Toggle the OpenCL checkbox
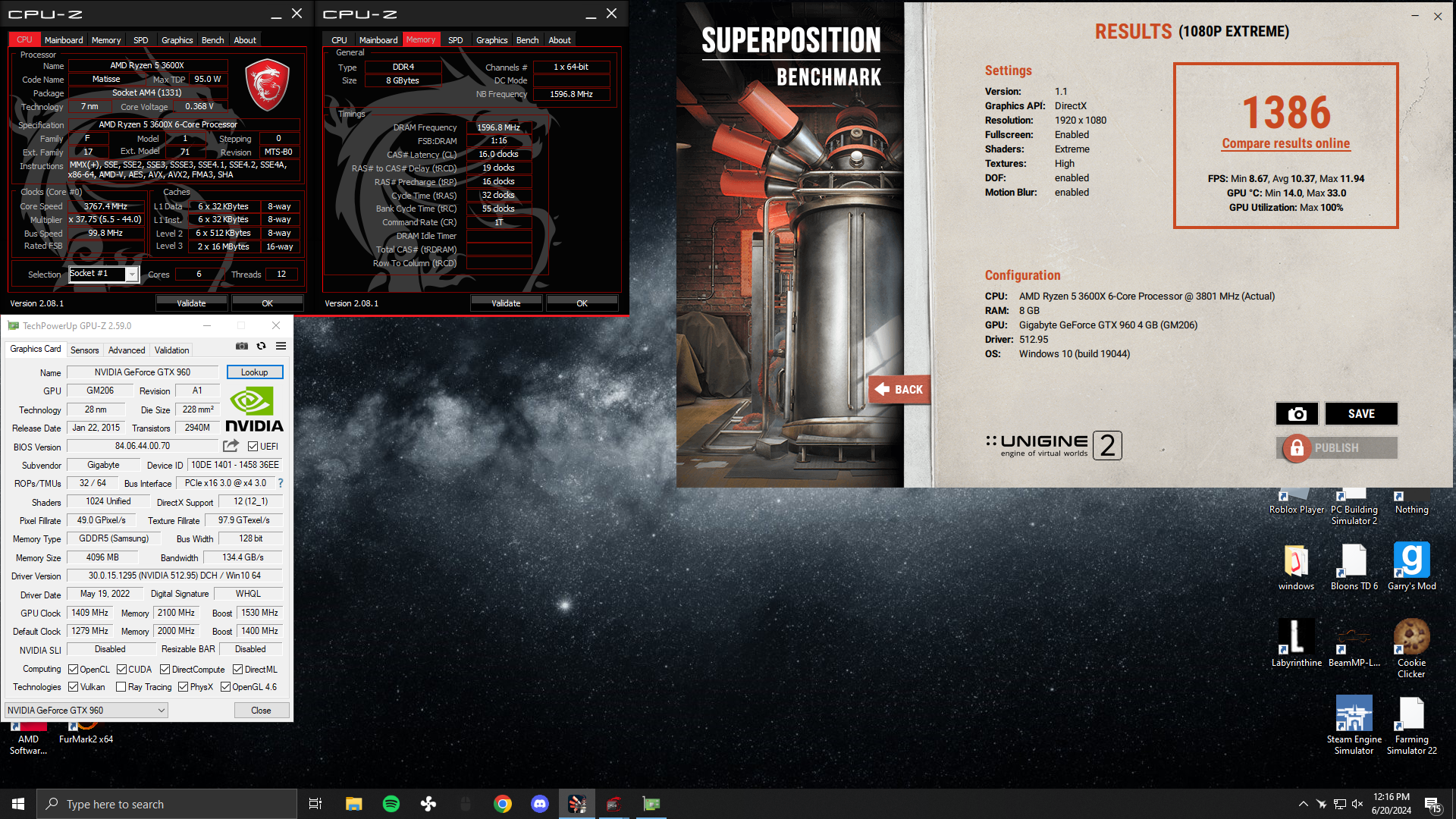 (x=73, y=670)
